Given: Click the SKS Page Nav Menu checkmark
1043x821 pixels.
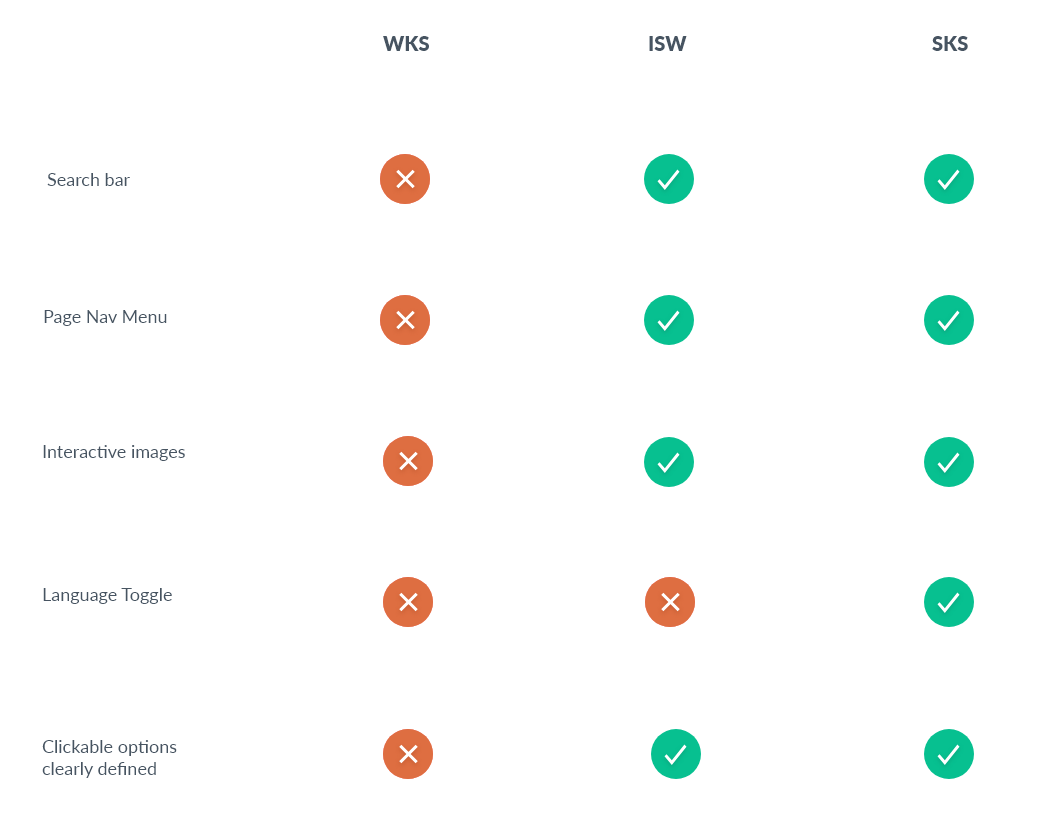Looking at the screenshot, I should click(x=949, y=320).
